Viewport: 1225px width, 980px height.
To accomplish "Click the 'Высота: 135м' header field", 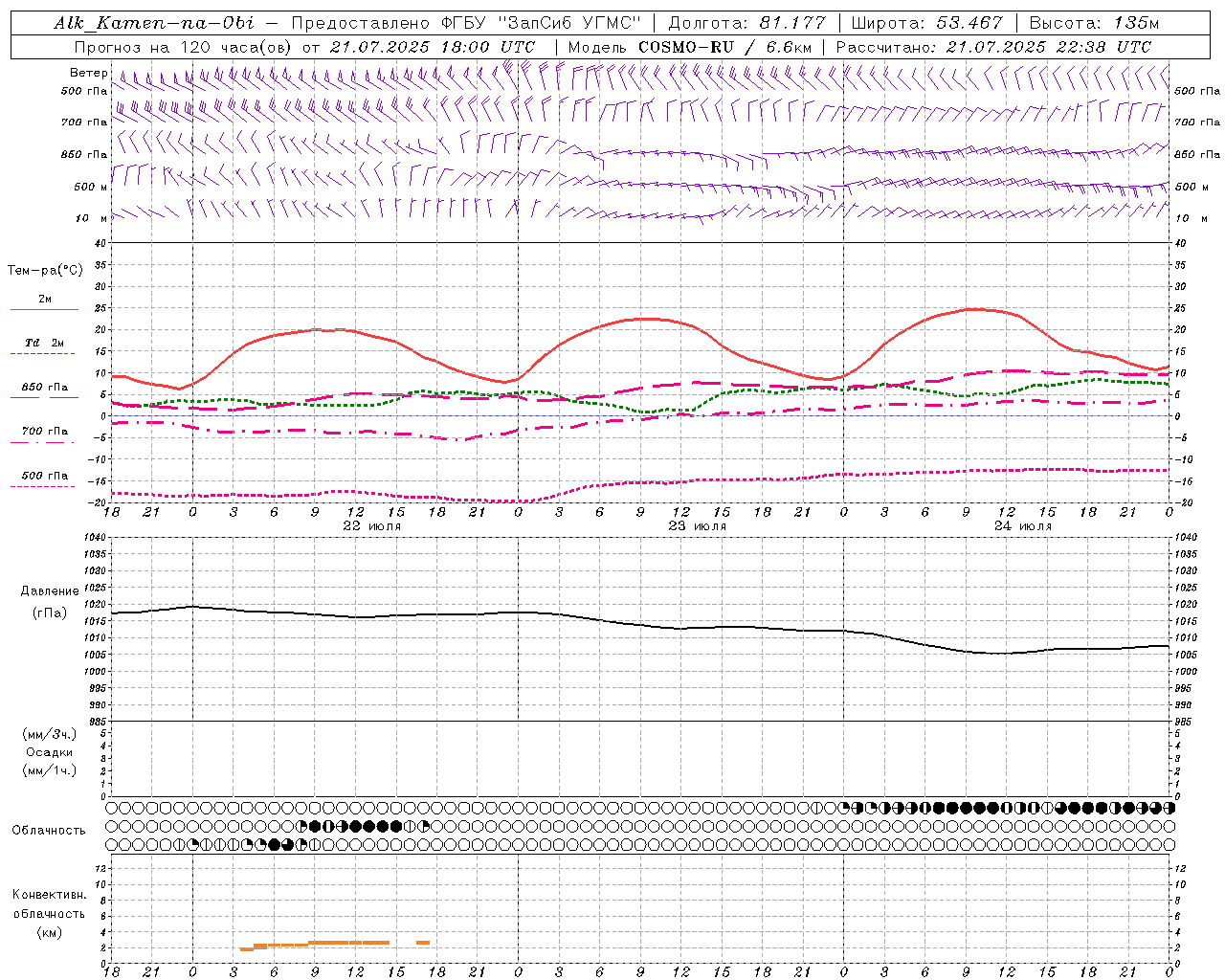I will [1094, 23].
